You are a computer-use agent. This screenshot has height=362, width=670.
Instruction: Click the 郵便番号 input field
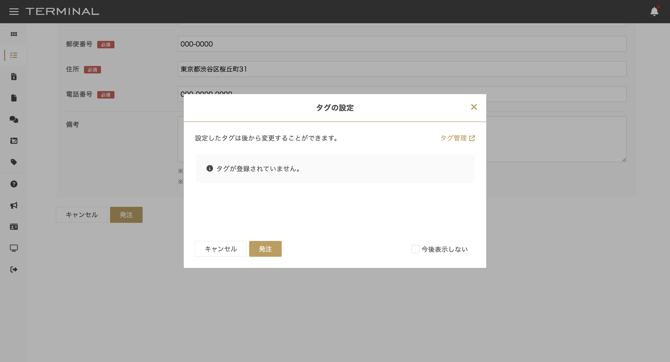click(402, 44)
